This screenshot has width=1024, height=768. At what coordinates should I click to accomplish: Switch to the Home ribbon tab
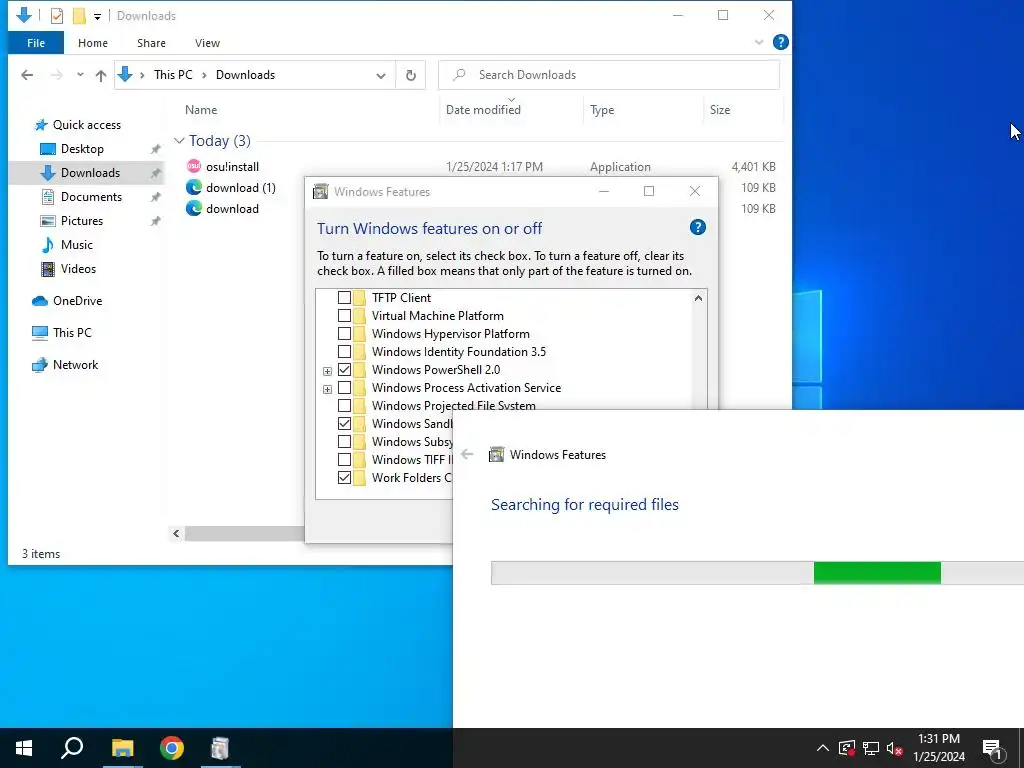93,43
